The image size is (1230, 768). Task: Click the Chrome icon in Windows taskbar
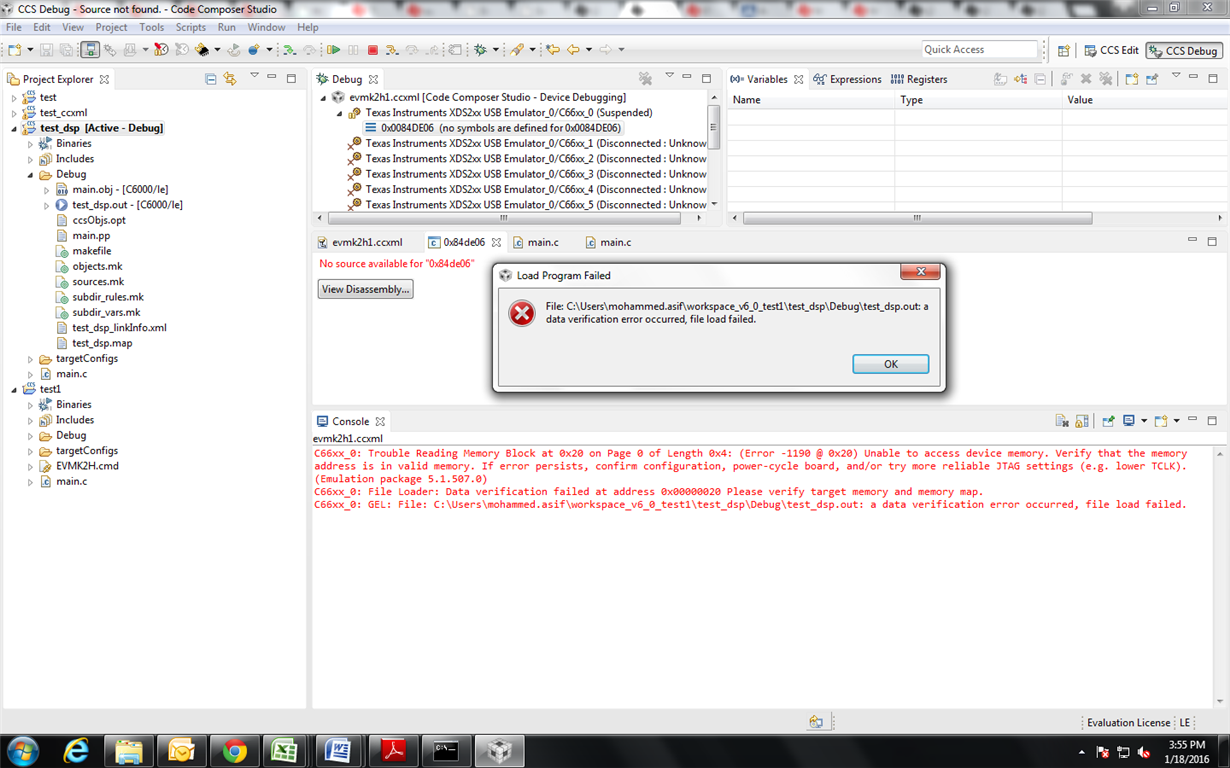tap(235, 750)
